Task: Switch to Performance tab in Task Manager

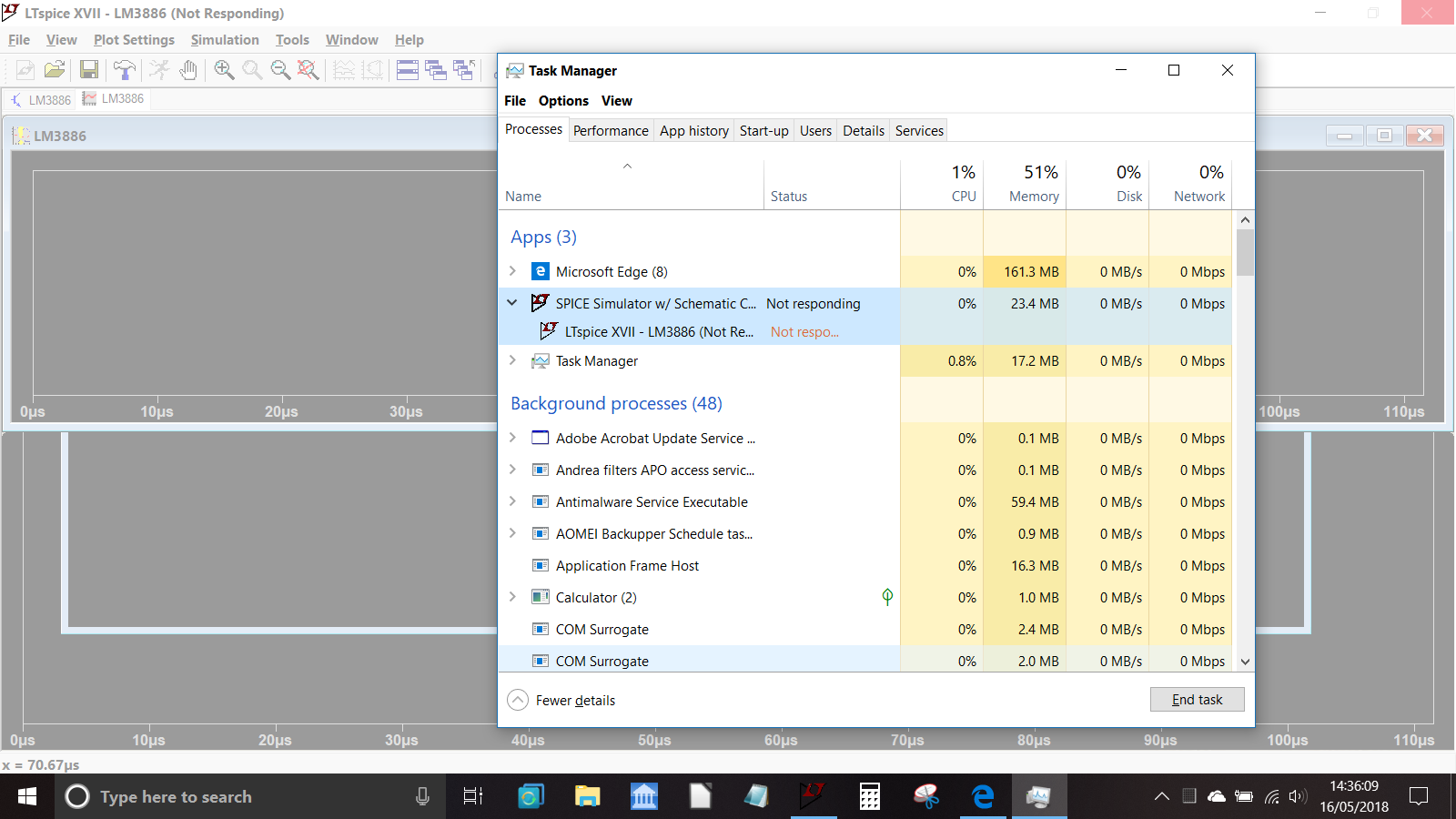Action: [611, 131]
